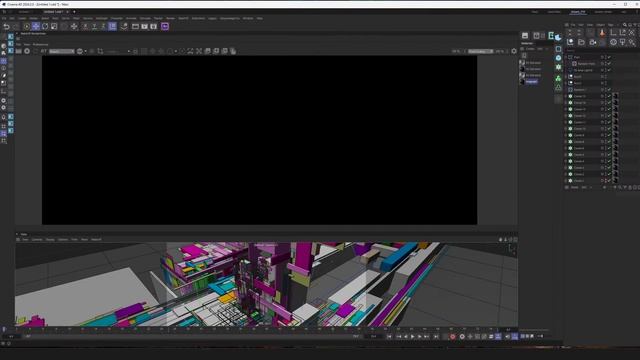This screenshot has width=640, height=360.
Task: Toggle X axis lock
Action: pos(85,27)
